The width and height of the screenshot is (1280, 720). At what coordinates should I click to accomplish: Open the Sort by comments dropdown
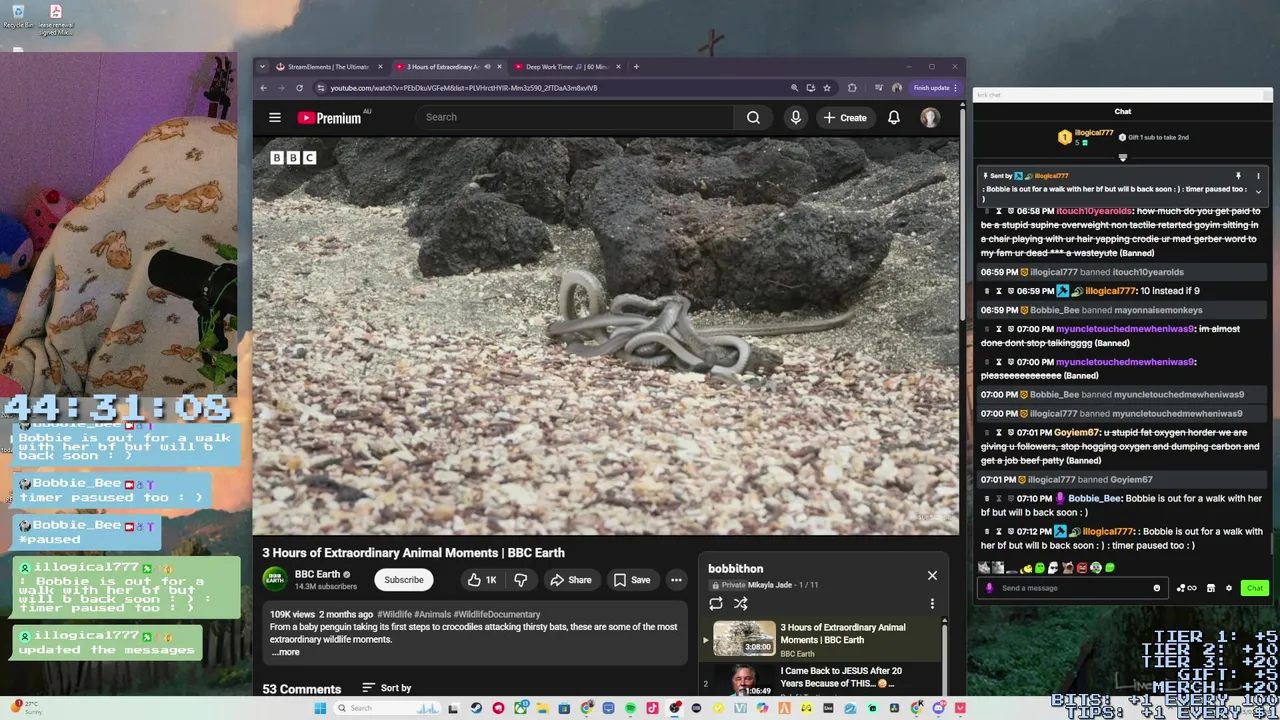pos(386,688)
